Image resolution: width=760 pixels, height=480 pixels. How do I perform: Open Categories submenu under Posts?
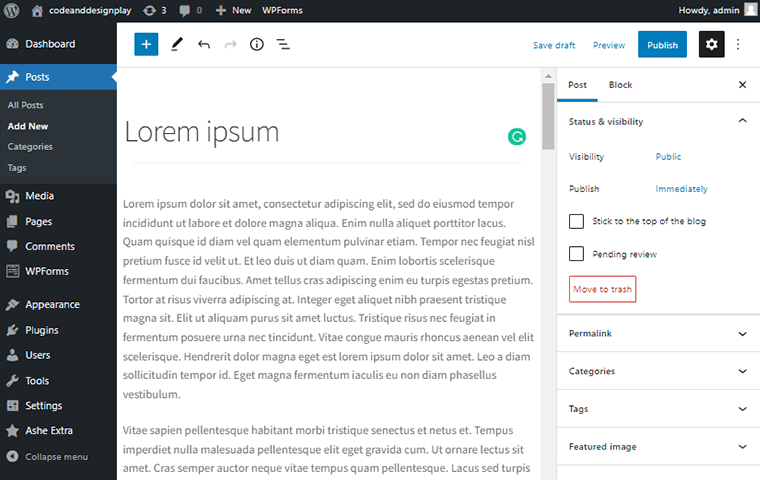click(30, 147)
